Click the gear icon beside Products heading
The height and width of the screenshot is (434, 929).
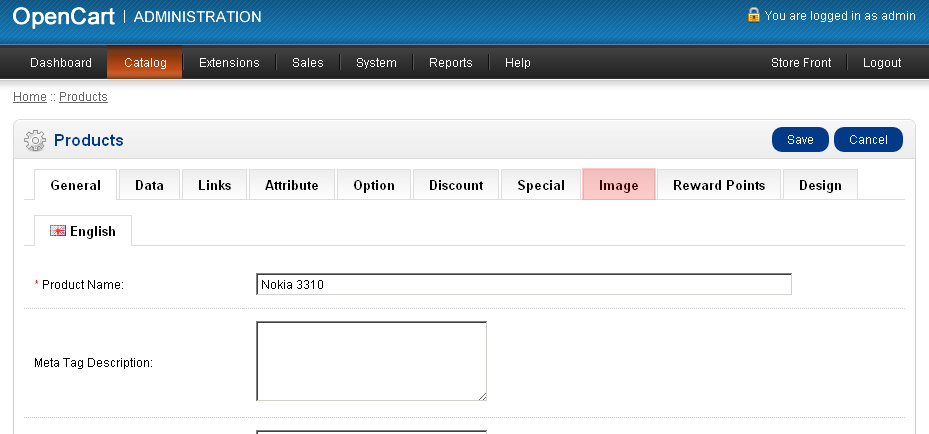35,141
